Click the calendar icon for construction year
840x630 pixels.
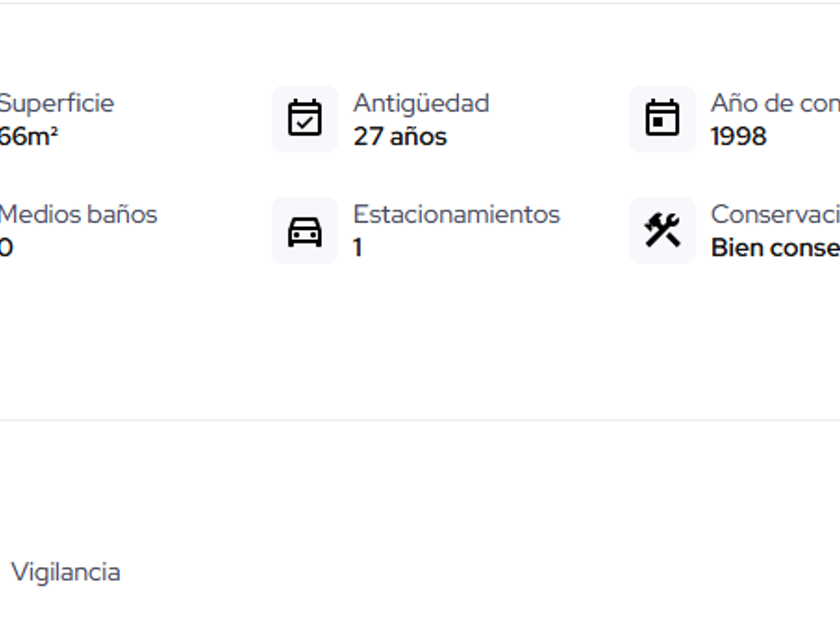662,118
